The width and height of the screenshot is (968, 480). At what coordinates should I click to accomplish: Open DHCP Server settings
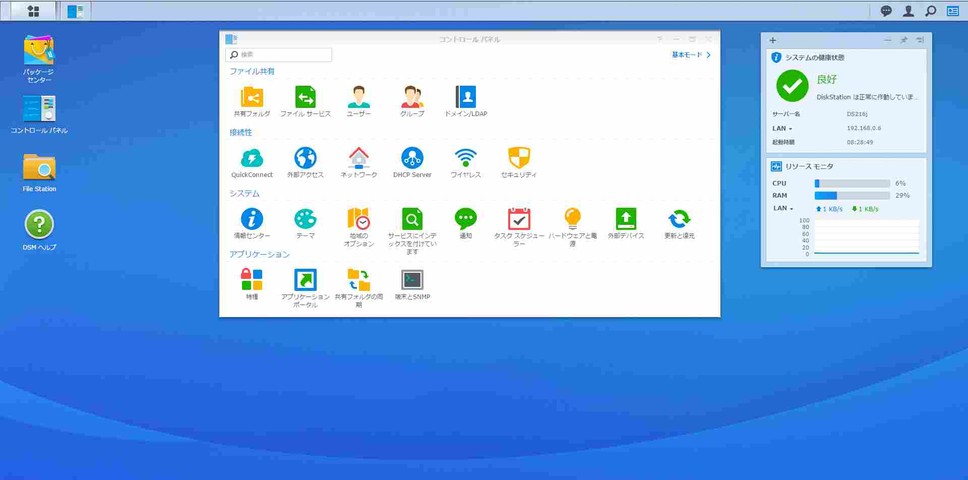pos(412,158)
